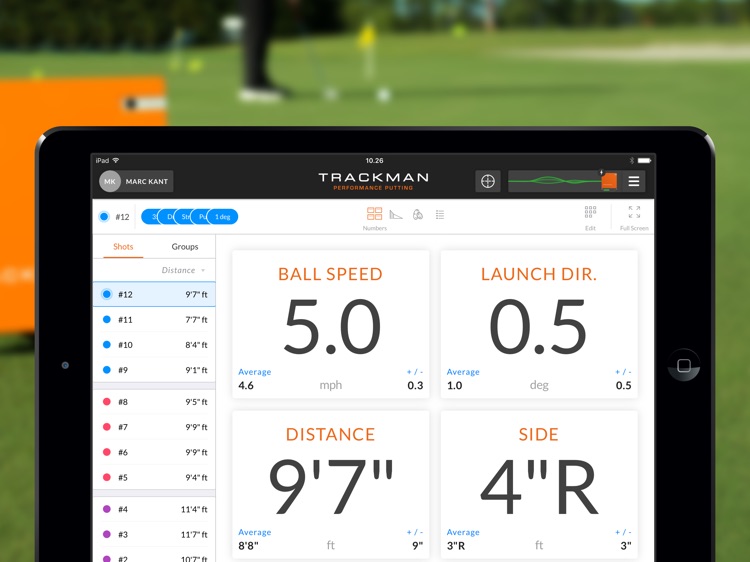
Task: Switch to the Groups tab
Action: 185,247
